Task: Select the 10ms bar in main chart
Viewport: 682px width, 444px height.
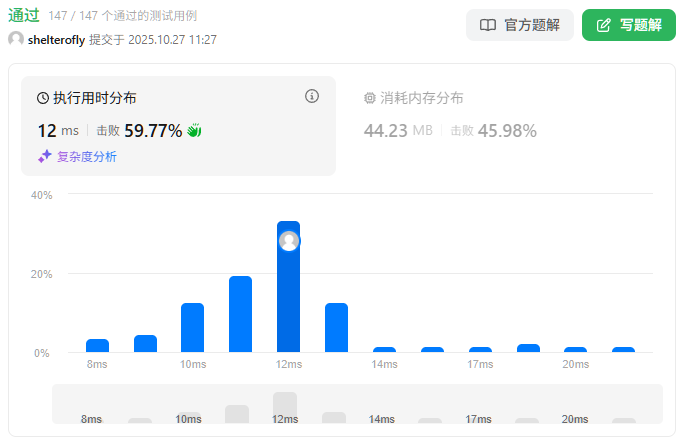Action: [x=192, y=328]
